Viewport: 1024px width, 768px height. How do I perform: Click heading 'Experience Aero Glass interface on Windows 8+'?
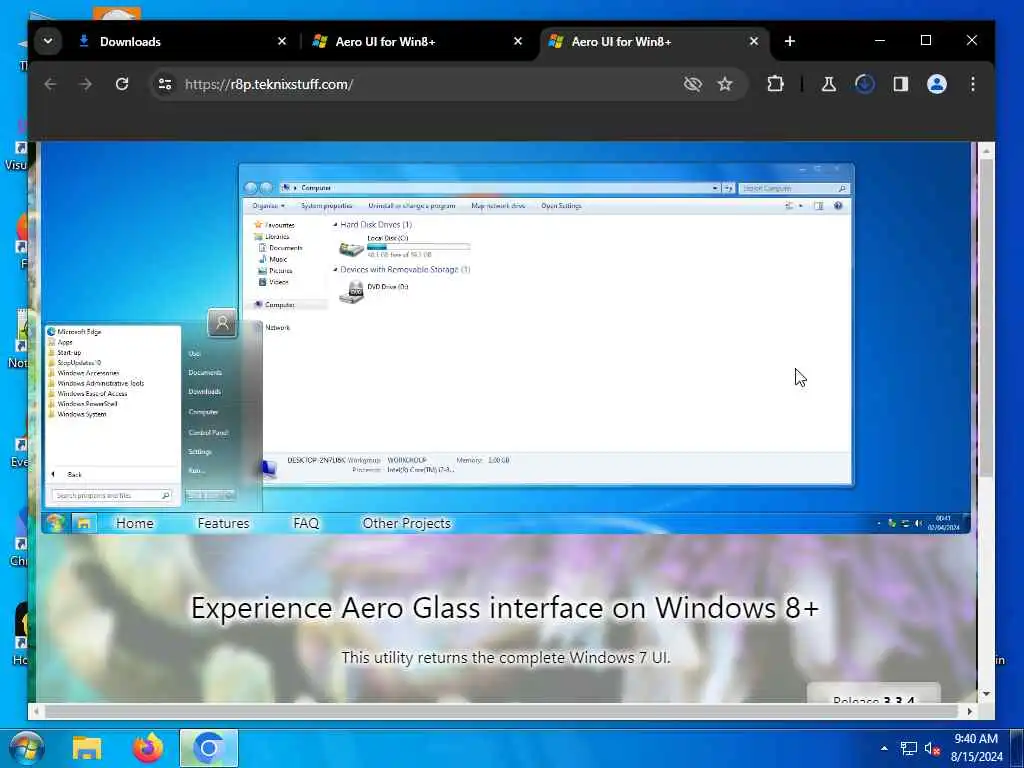tap(505, 608)
